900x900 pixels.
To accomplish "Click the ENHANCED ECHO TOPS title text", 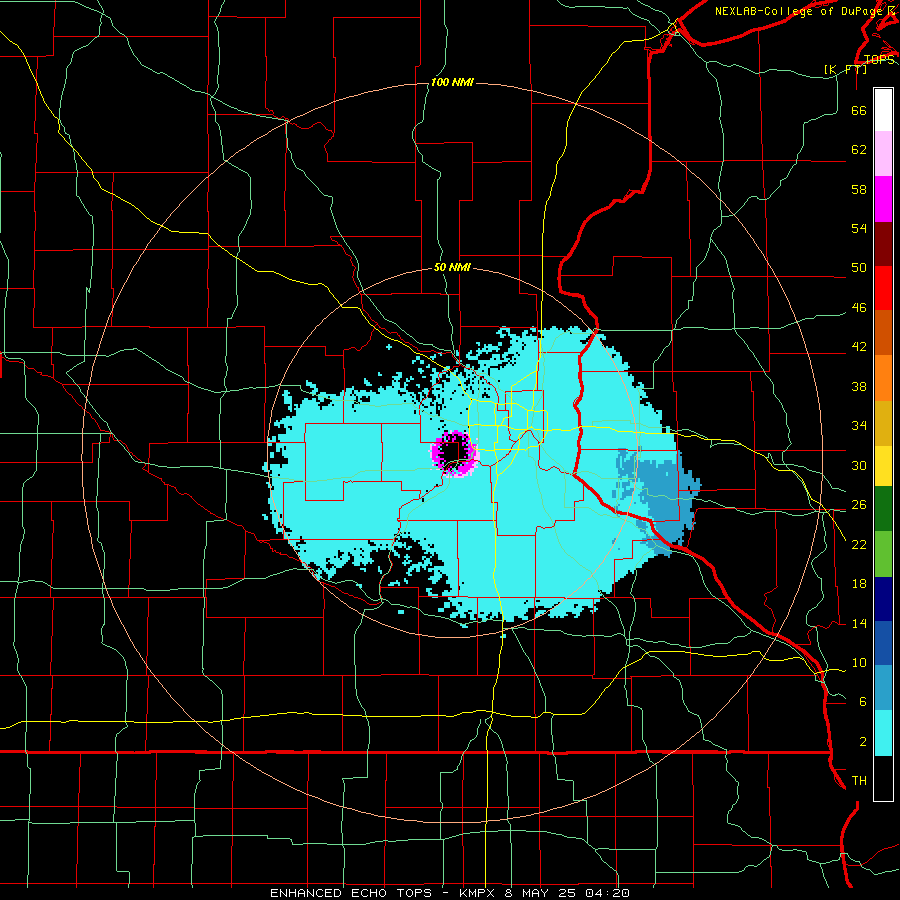I will point(351,893).
